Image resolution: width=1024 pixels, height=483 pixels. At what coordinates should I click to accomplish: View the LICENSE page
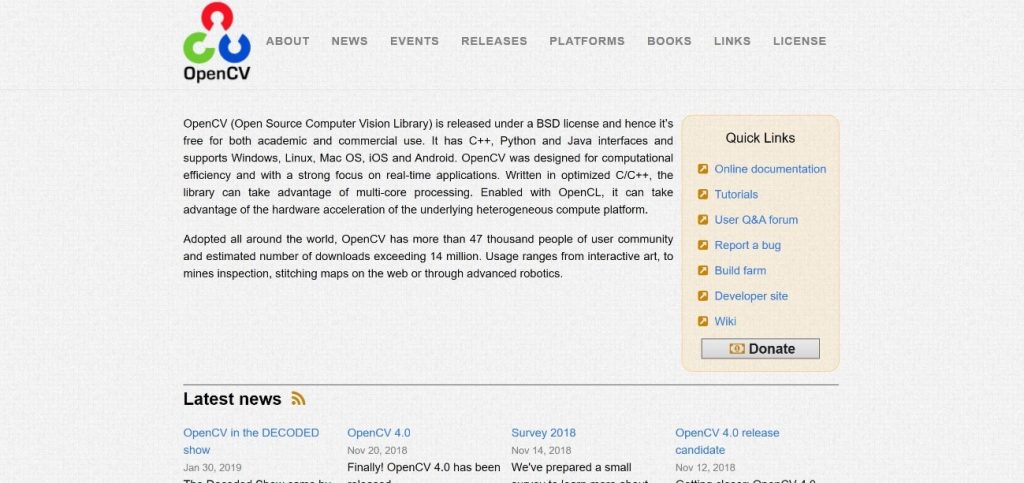click(800, 41)
